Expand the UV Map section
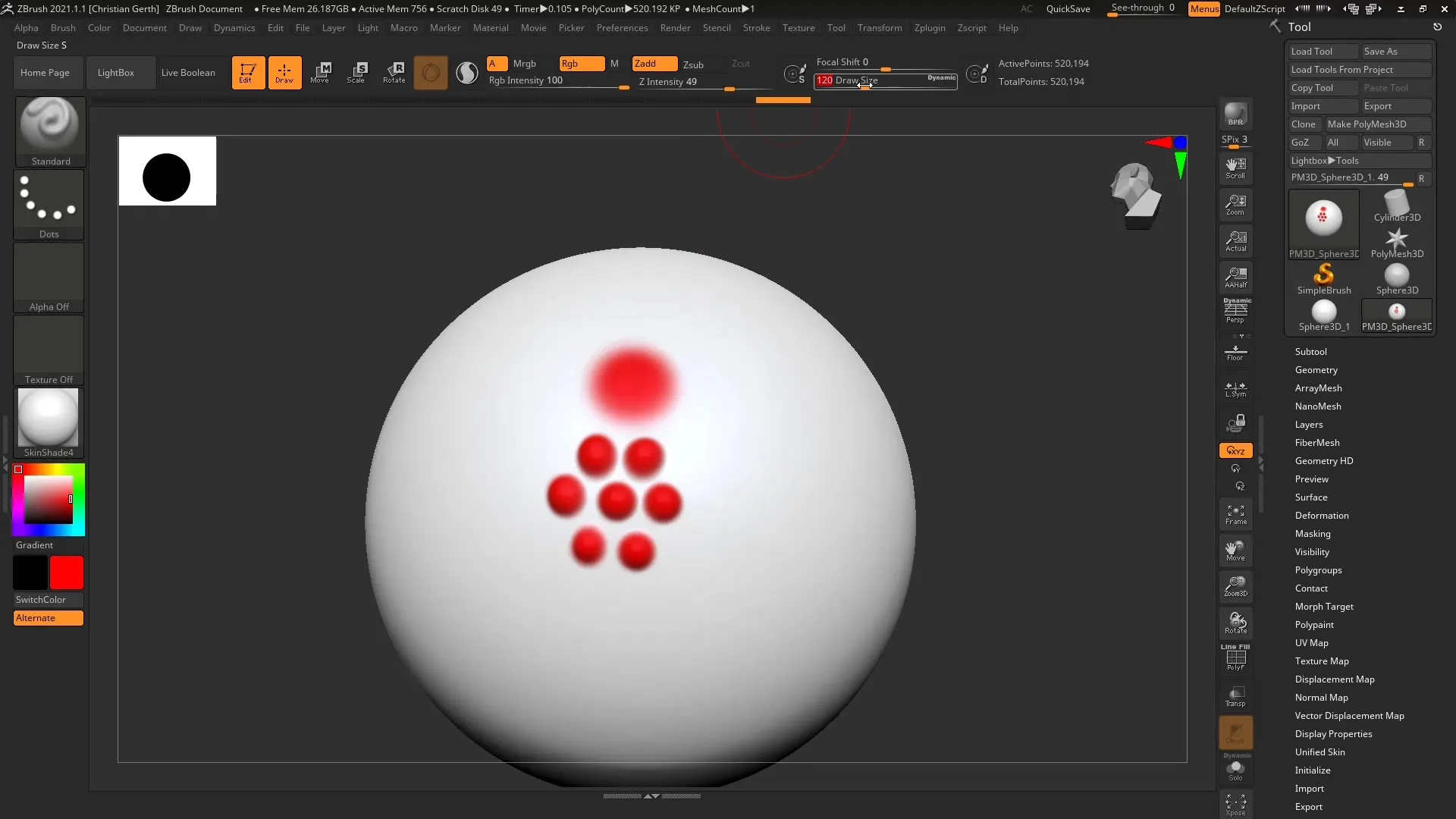1456x819 pixels. click(x=1311, y=643)
